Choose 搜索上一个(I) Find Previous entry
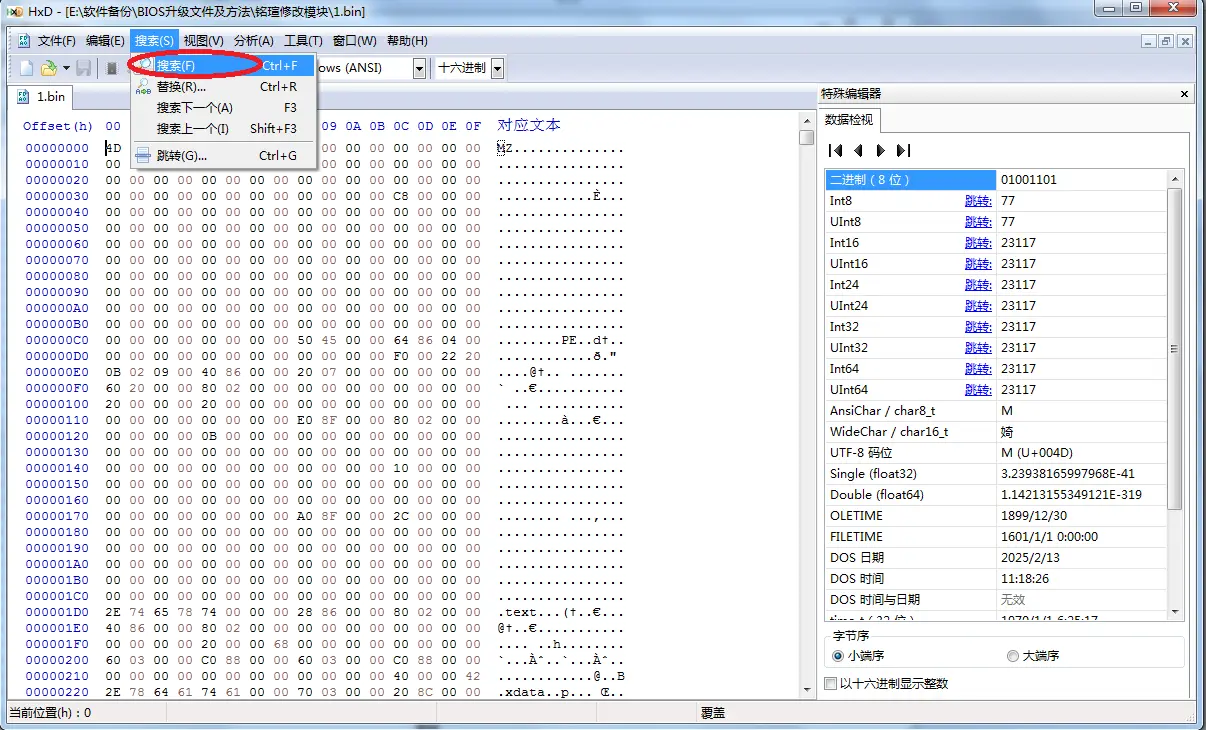Image resolution: width=1206 pixels, height=730 pixels. [224, 129]
